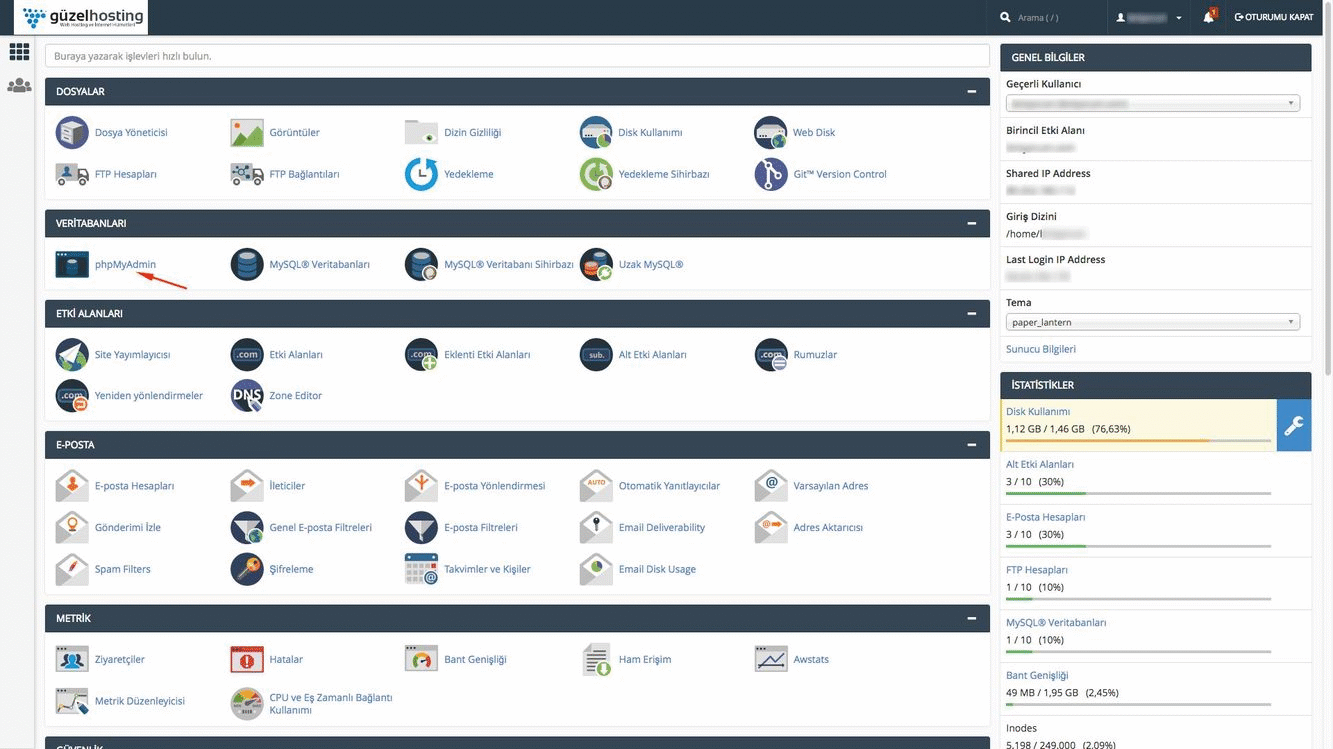The image size is (1333, 749).
Task: Click the Adres Aktarıcısı link
Action: (828, 527)
